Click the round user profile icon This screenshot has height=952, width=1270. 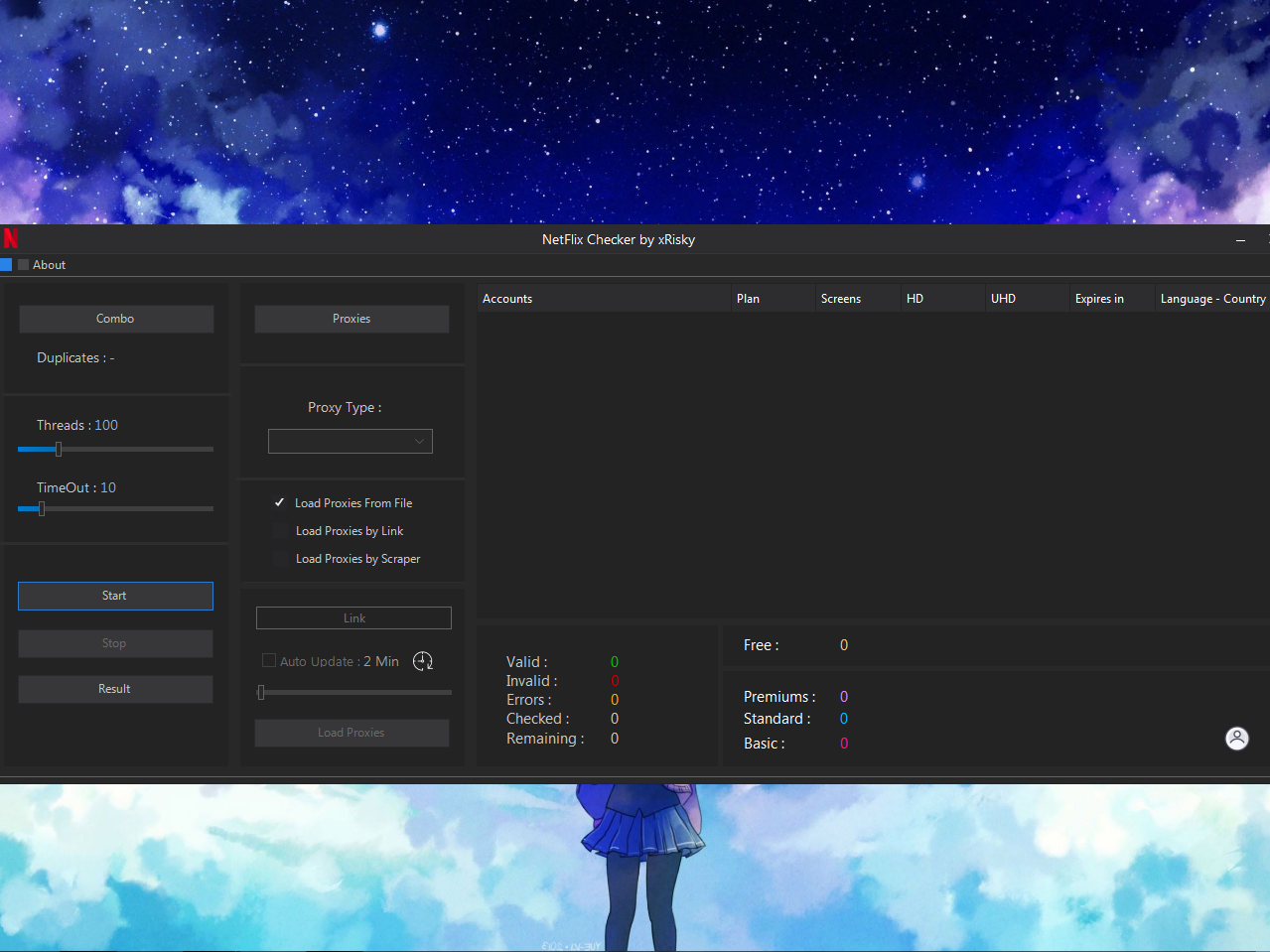point(1236,739)
